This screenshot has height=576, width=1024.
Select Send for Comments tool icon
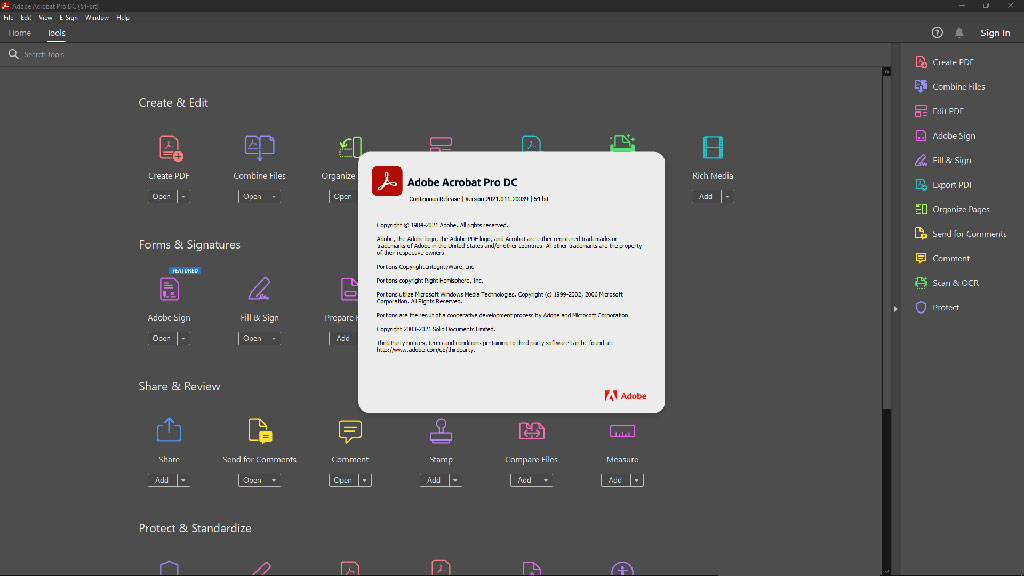pyautogui.click(x=260, y=430)
